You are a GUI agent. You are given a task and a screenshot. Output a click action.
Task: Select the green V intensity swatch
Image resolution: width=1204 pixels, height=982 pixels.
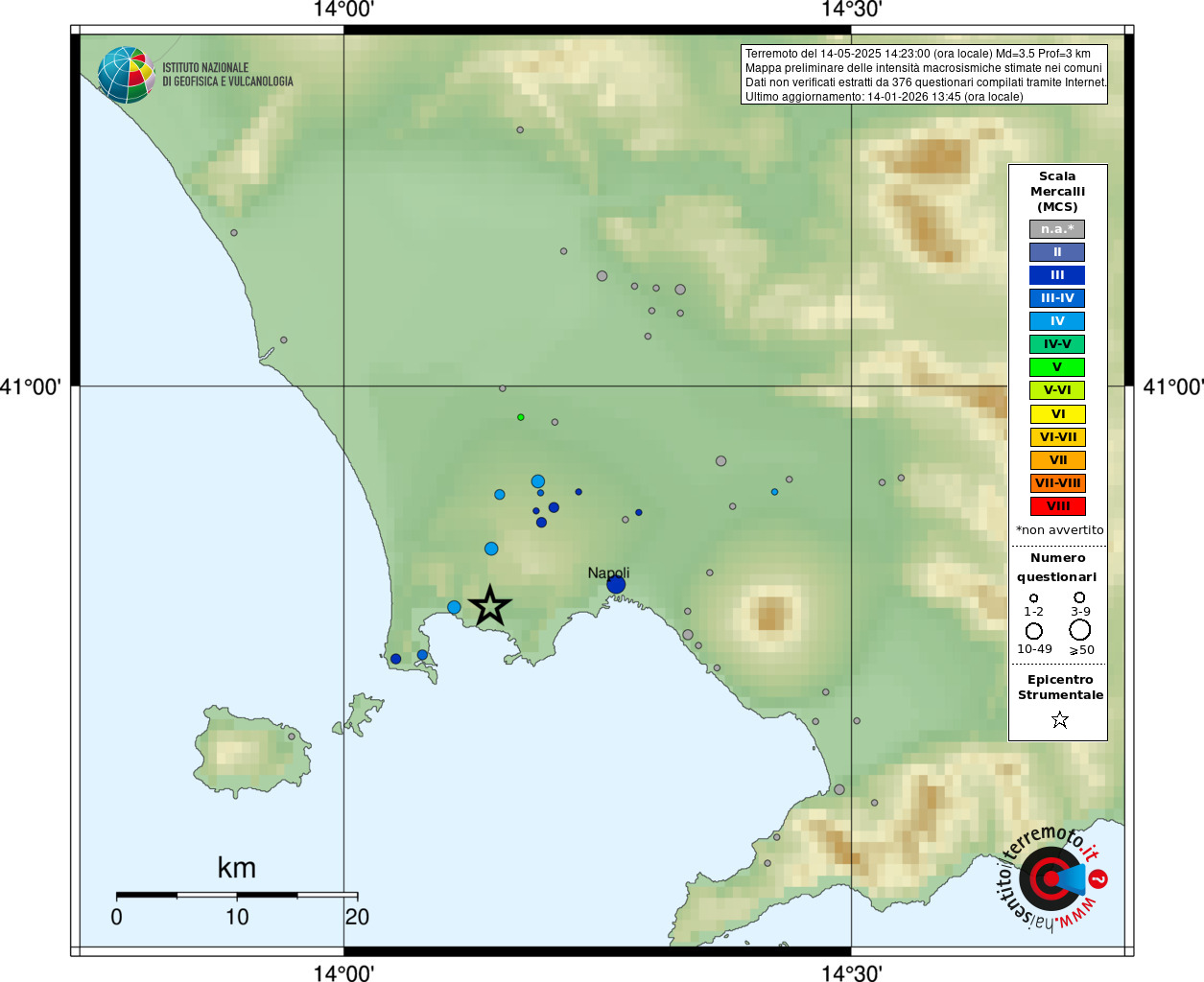(x=1057, y=367)
